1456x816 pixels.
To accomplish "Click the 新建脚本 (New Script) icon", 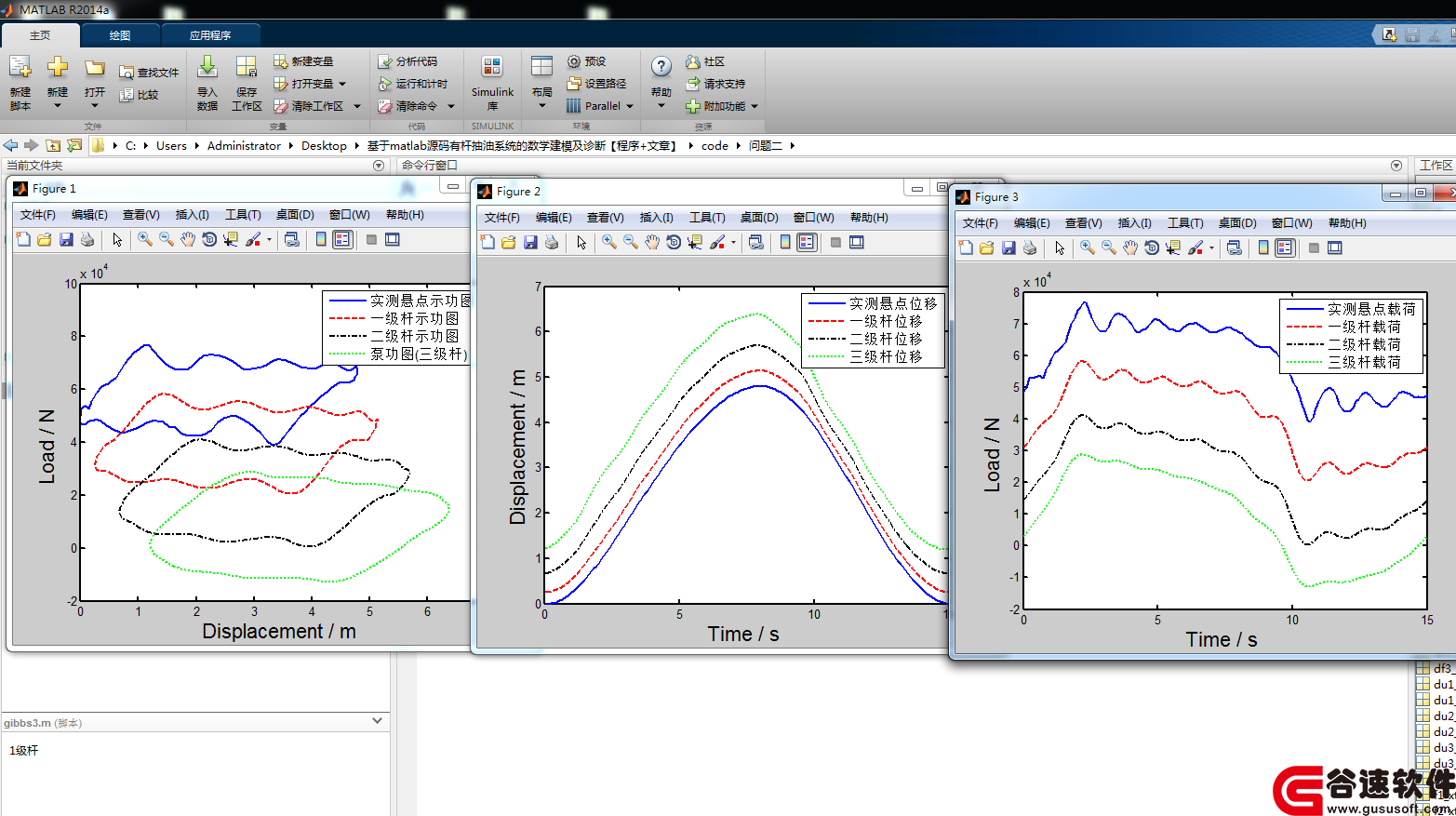I will [x=20, y=68].
